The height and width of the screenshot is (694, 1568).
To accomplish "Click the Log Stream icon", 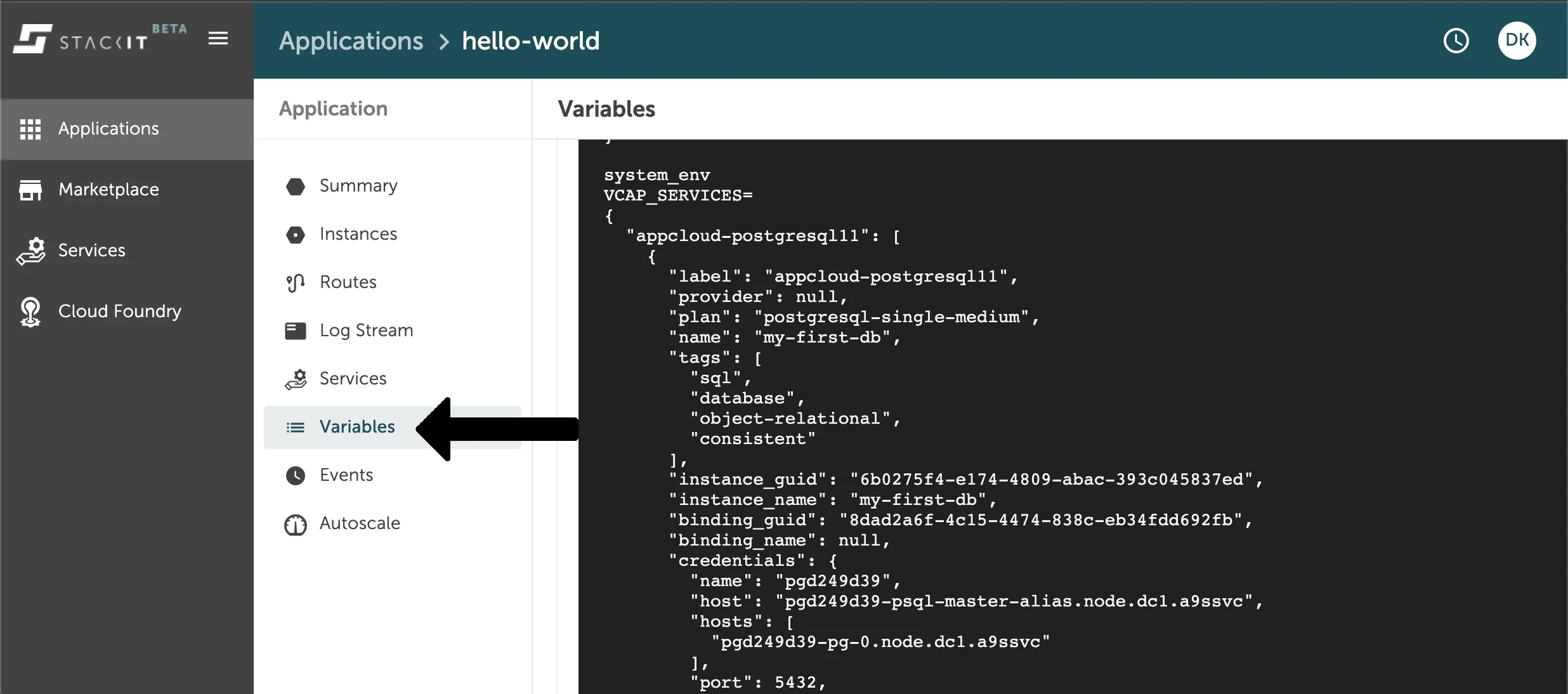I will 296,331.
